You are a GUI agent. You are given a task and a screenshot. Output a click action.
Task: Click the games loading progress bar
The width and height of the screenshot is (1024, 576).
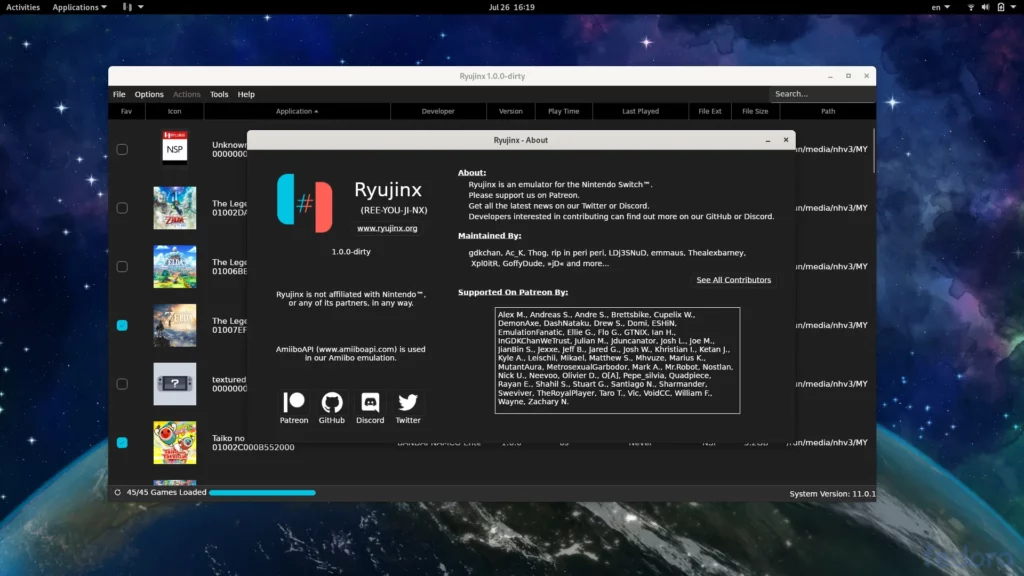[x=262, y=492]
